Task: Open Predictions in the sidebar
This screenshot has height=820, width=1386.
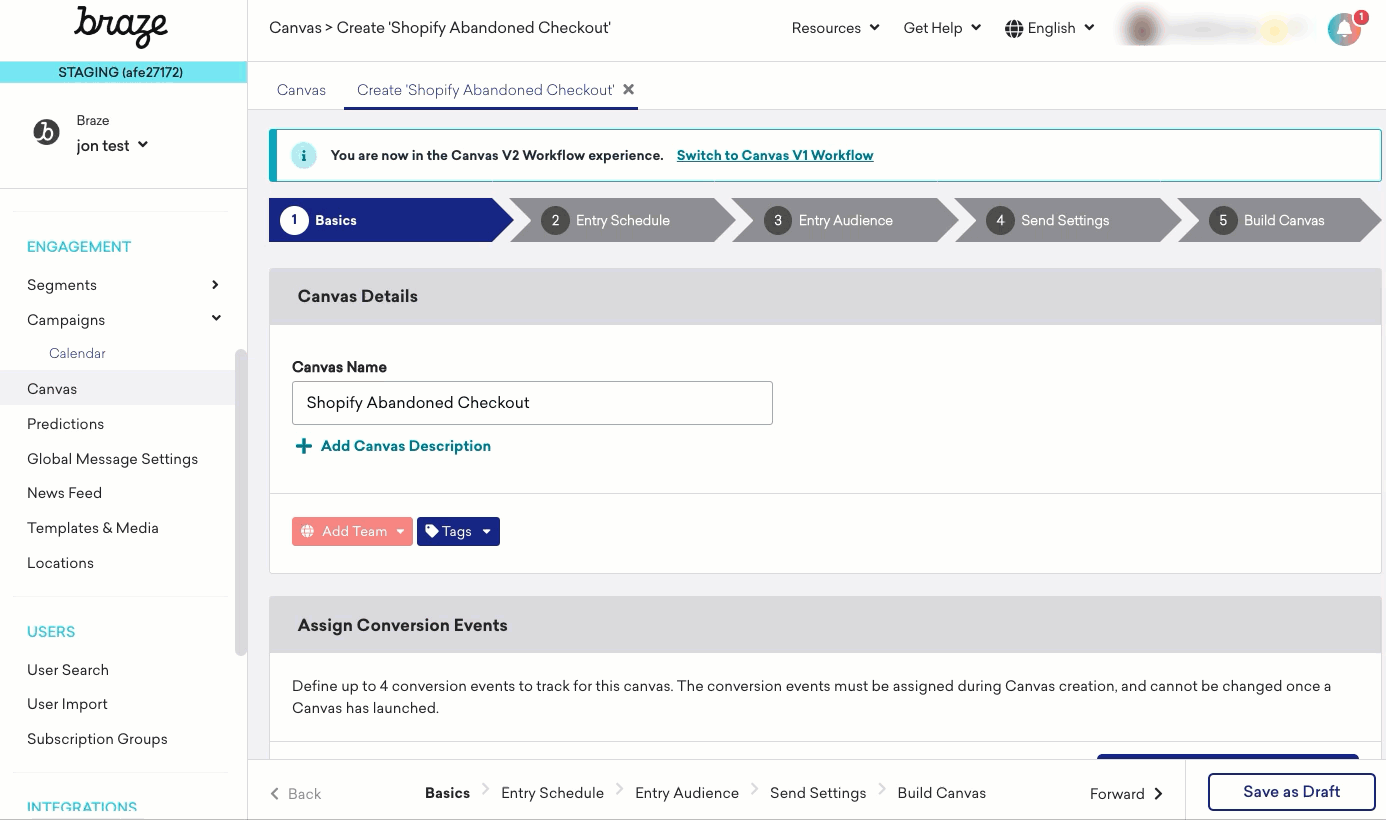Action: (65, 424)
